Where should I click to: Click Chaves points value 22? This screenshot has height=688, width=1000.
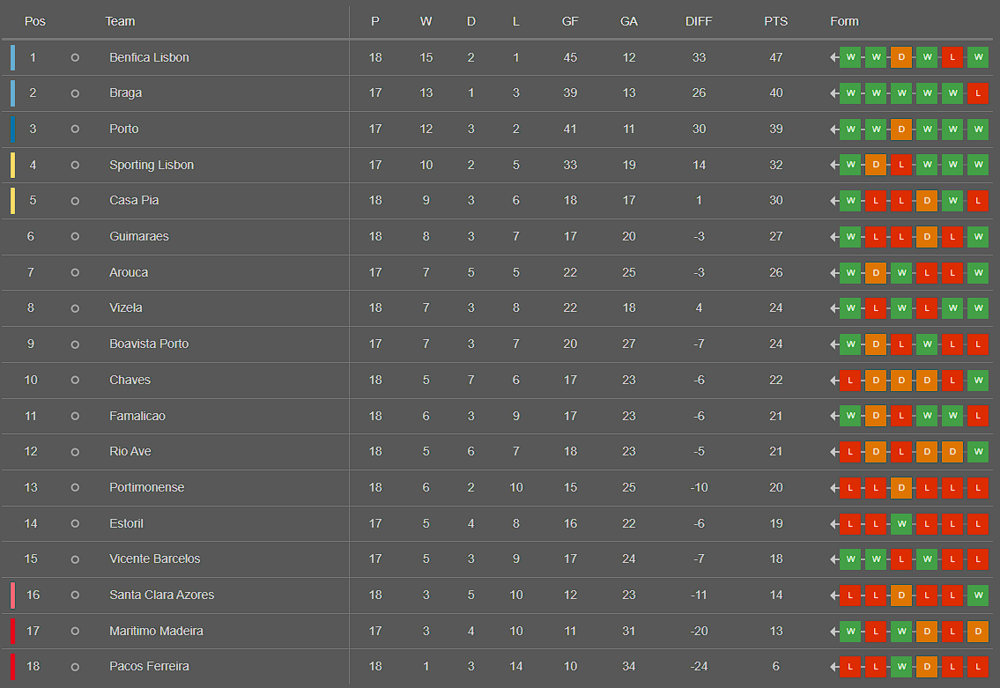[776, 379]
